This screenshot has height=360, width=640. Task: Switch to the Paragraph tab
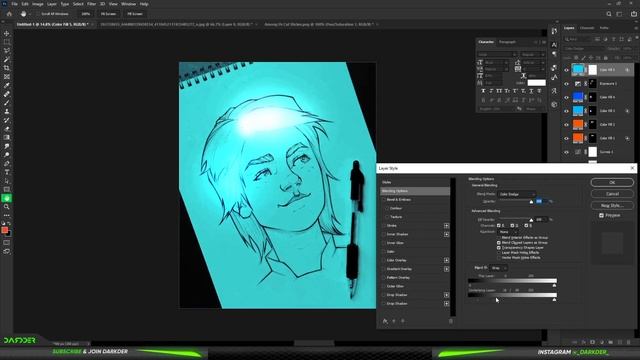click(x=507, y=42)
